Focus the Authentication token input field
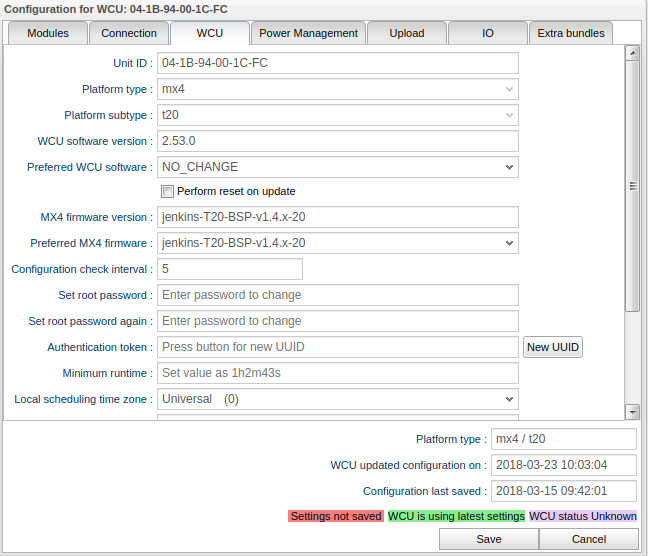The image size is (648, 556). coord(338,347)
